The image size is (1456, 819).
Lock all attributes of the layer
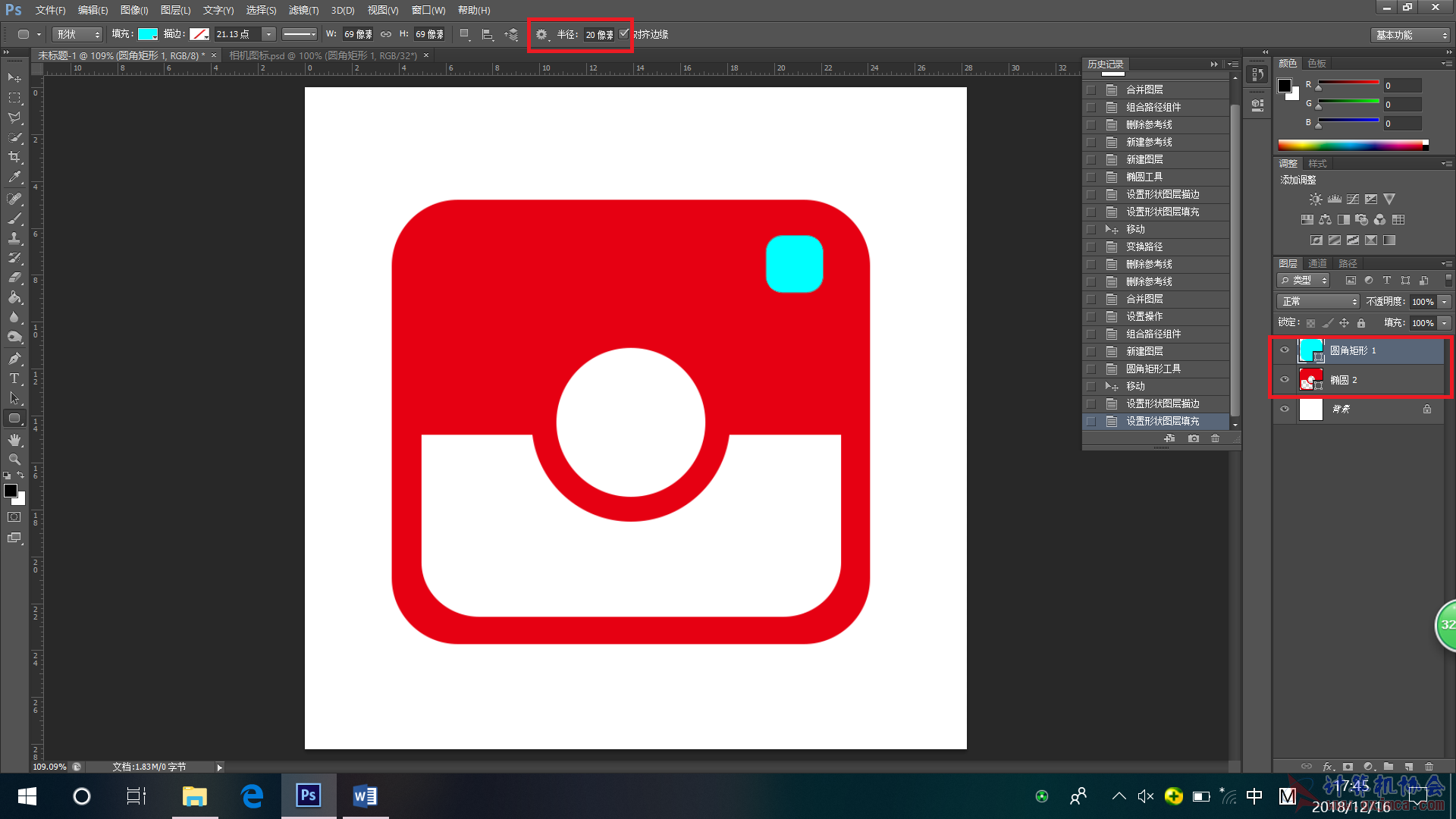coord(1361,323)
